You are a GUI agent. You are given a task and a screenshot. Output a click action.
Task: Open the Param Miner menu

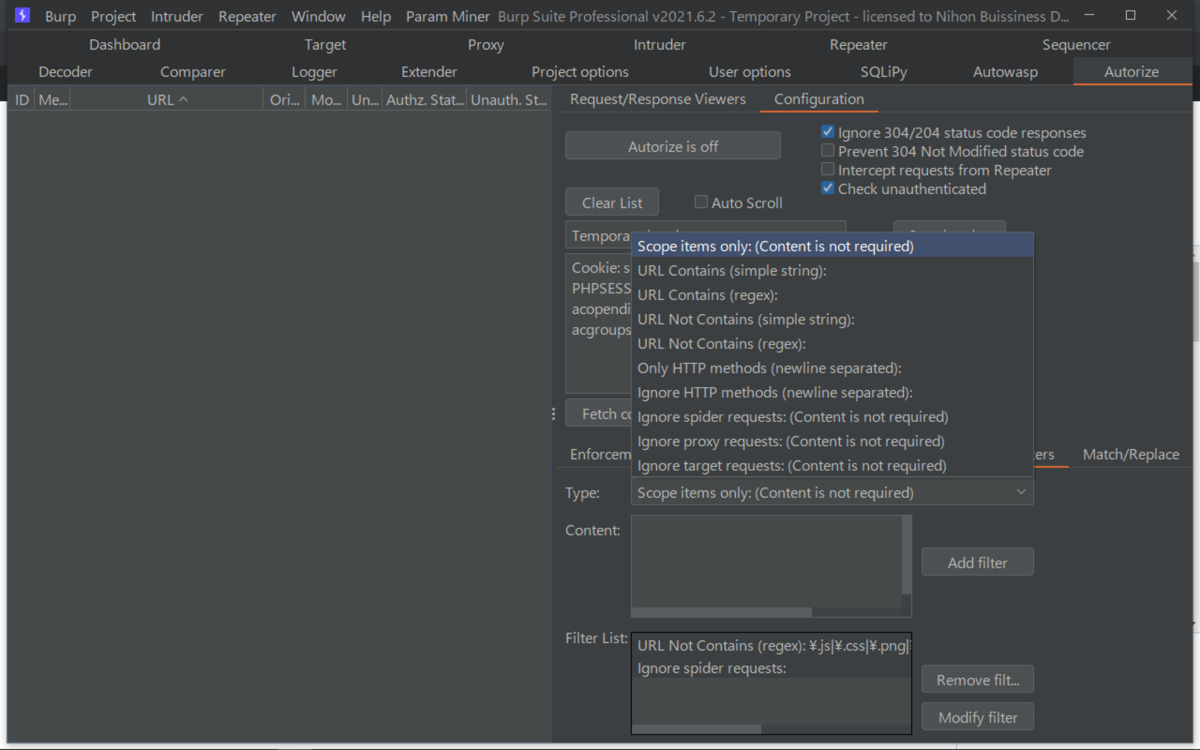(448, 16)
